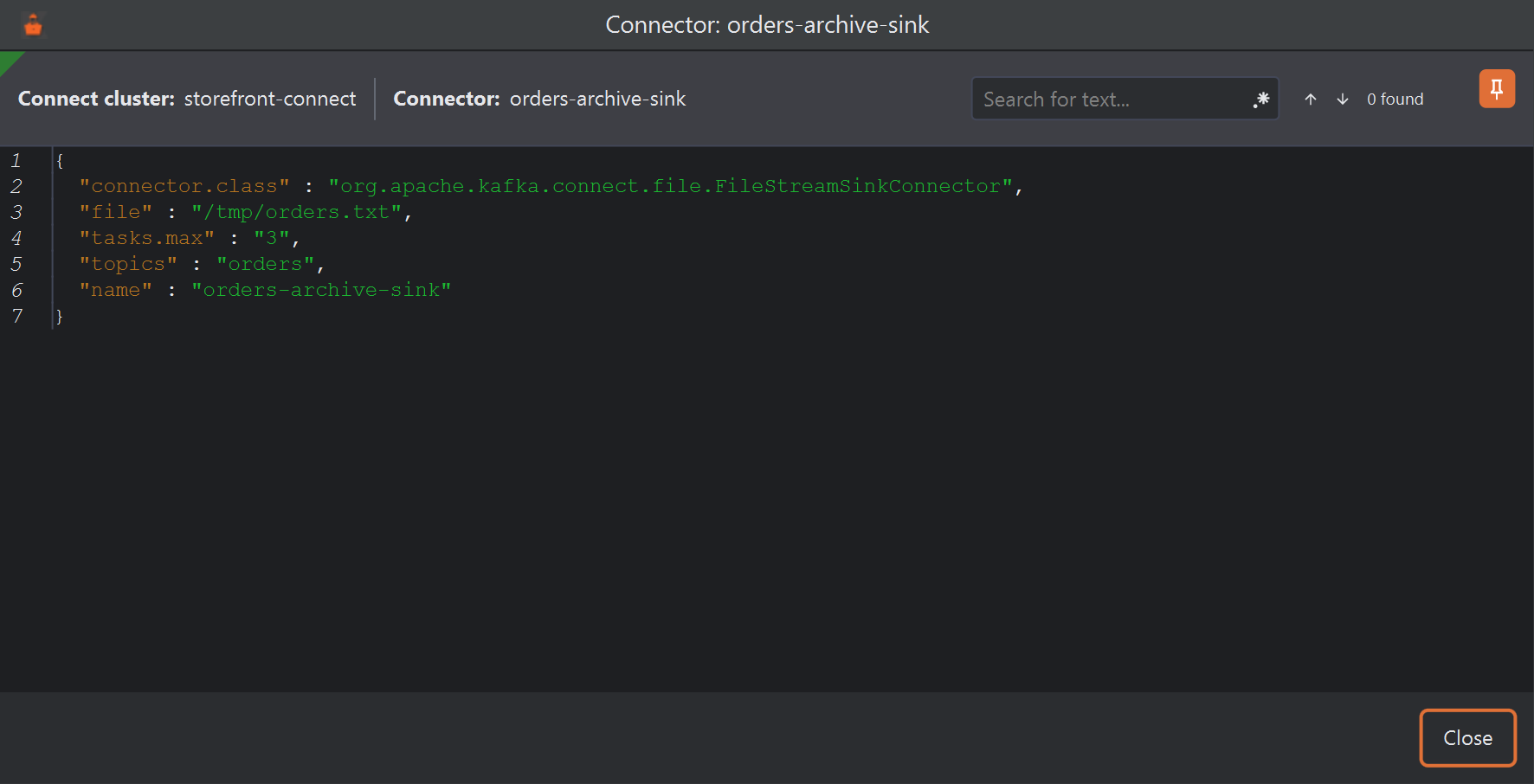The width and height of the screenshot is (1534, 784).
Task: Click the "connector.class" key
Action: [184, 186]
